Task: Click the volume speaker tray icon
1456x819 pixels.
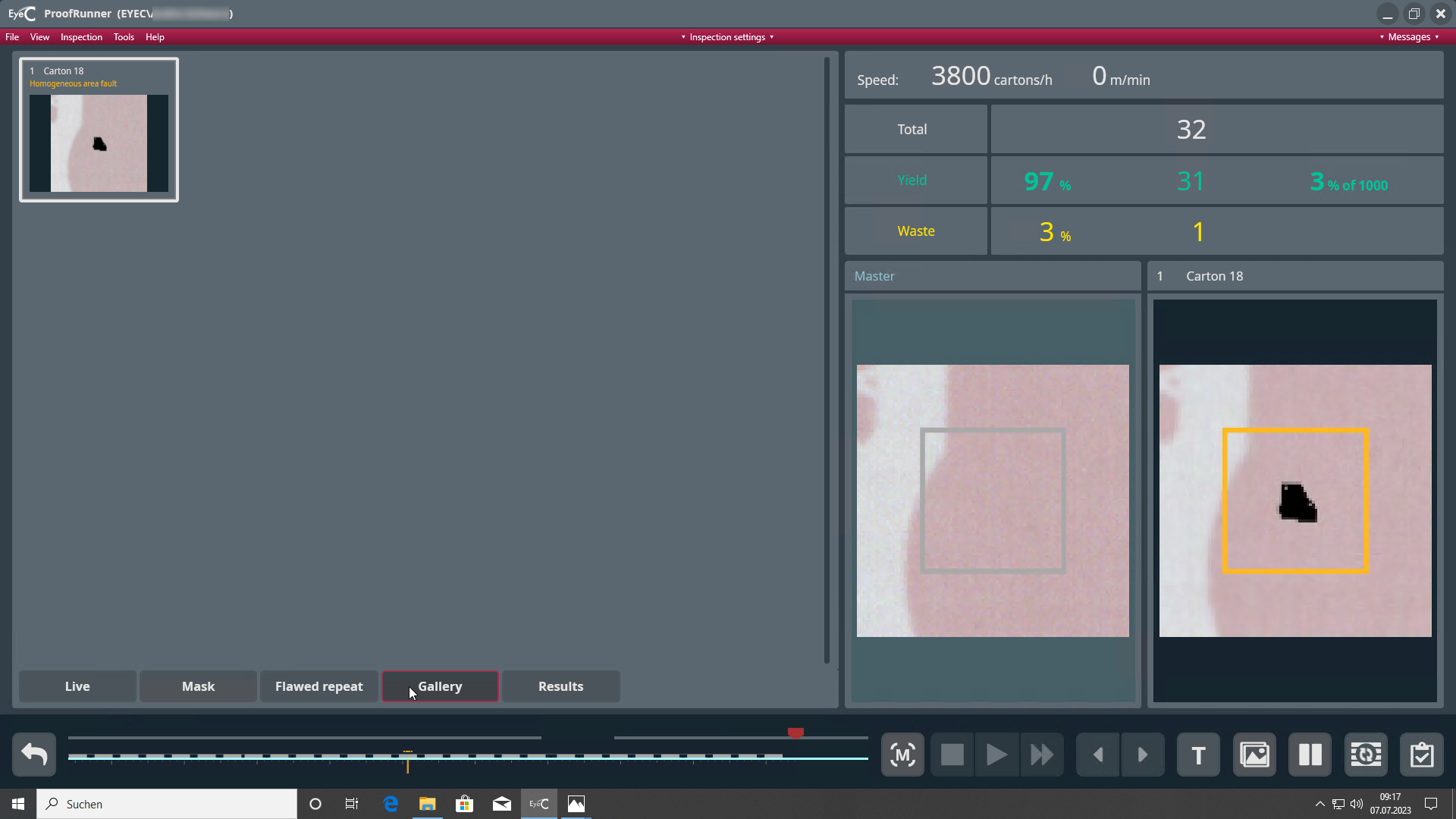Action: click(x=1357, y=804)
